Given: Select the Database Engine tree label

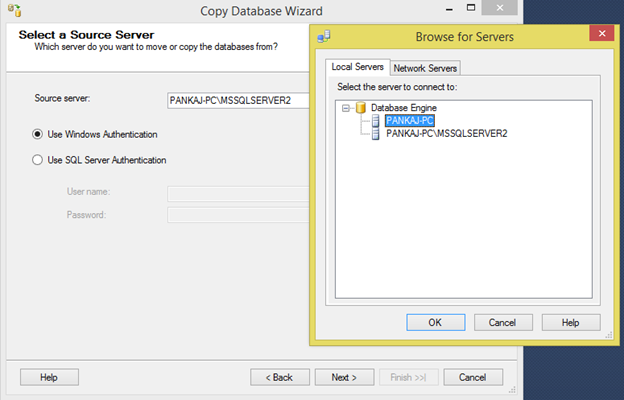Looking at the screenshot, I should (404, 108).
